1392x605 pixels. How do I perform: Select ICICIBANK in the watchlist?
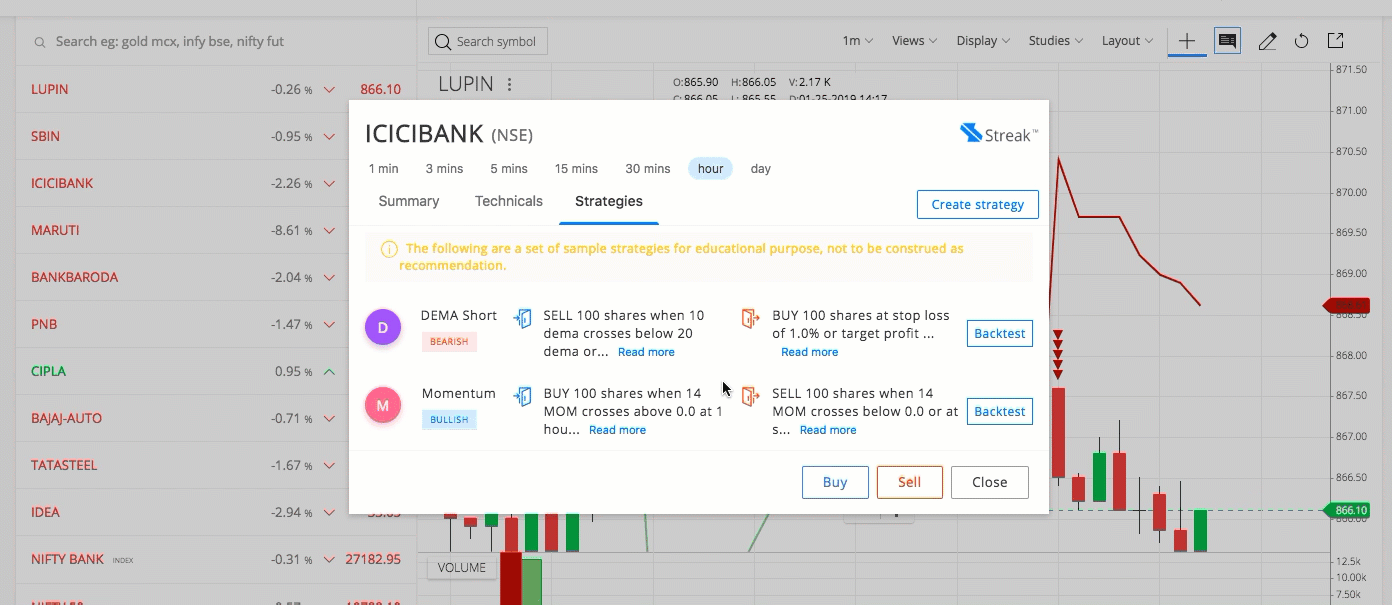[62, 184]
